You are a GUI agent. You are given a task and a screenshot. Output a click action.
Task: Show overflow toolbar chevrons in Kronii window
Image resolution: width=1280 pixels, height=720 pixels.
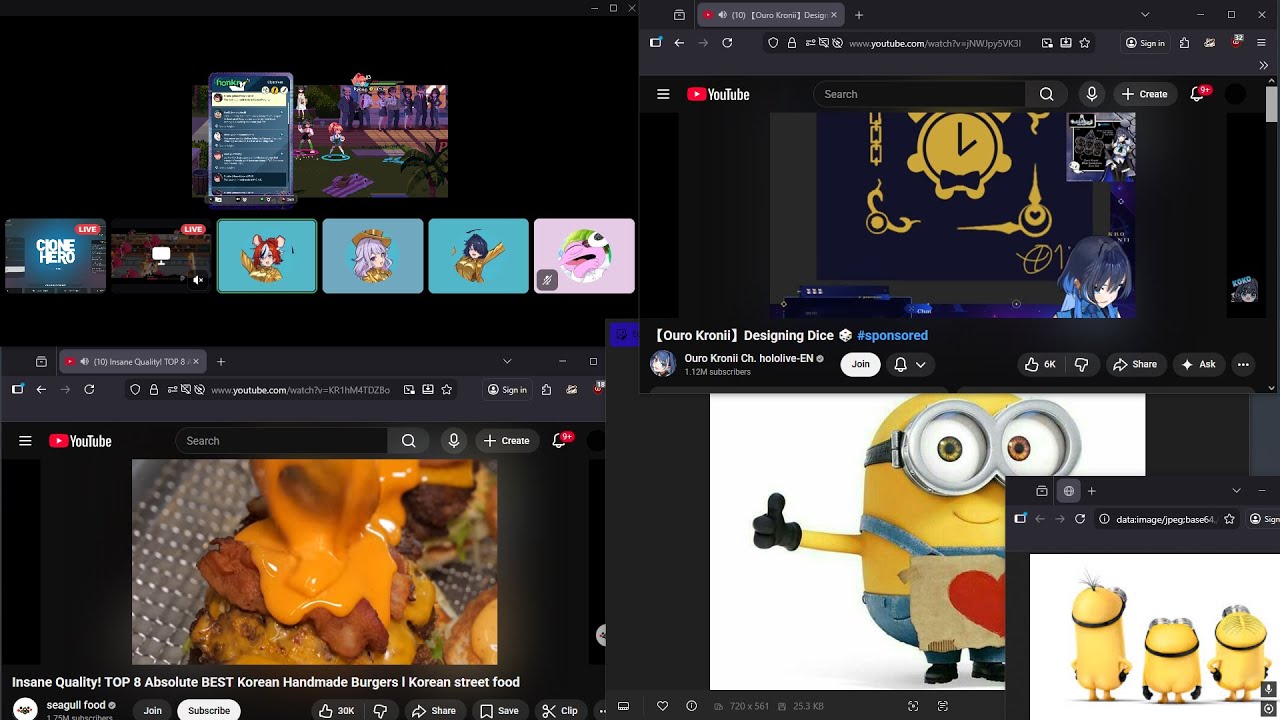tap(1263, 65)
